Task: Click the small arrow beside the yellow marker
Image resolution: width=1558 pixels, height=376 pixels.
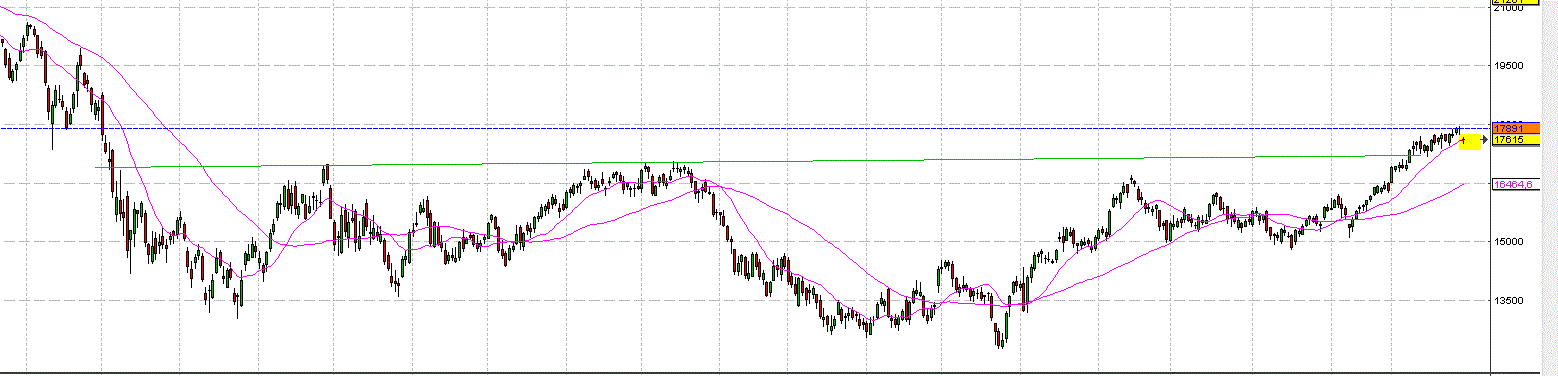Action: pos(1485,140)
